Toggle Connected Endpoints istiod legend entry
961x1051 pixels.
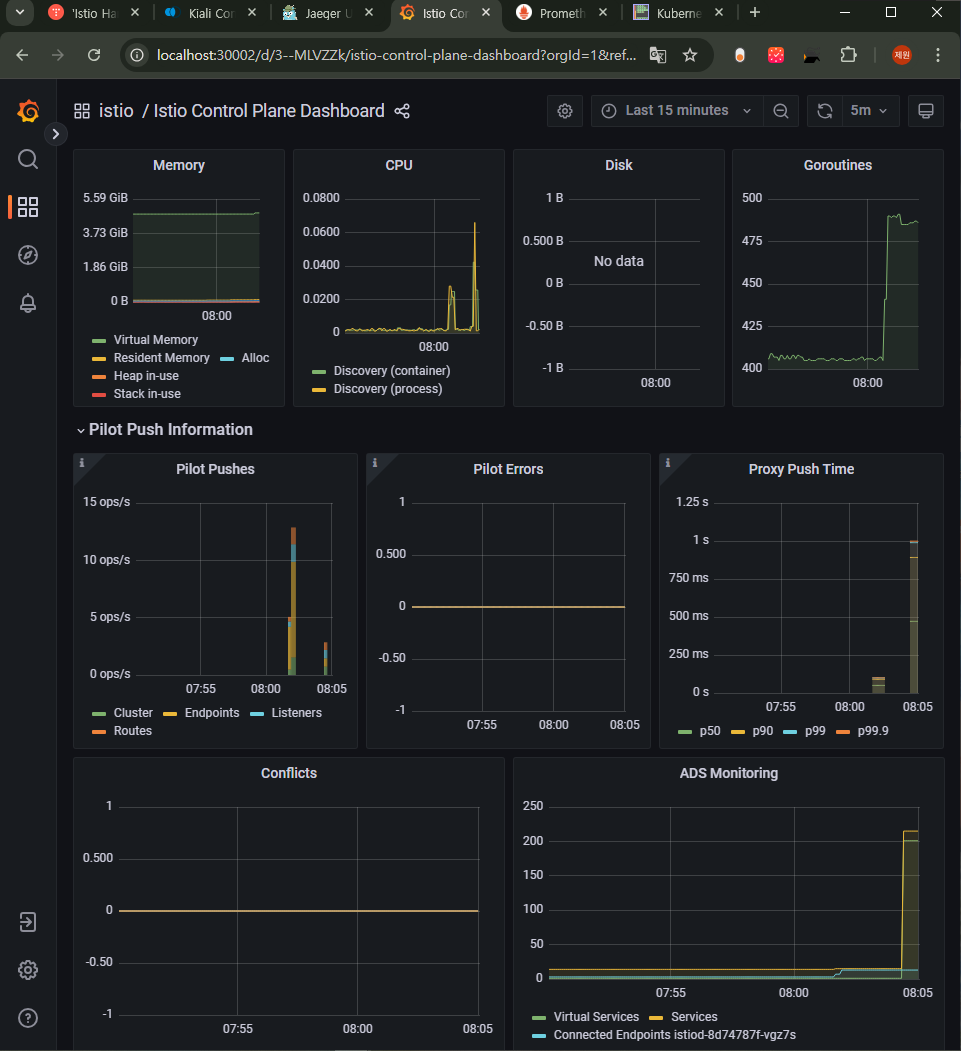[675, 1035]
